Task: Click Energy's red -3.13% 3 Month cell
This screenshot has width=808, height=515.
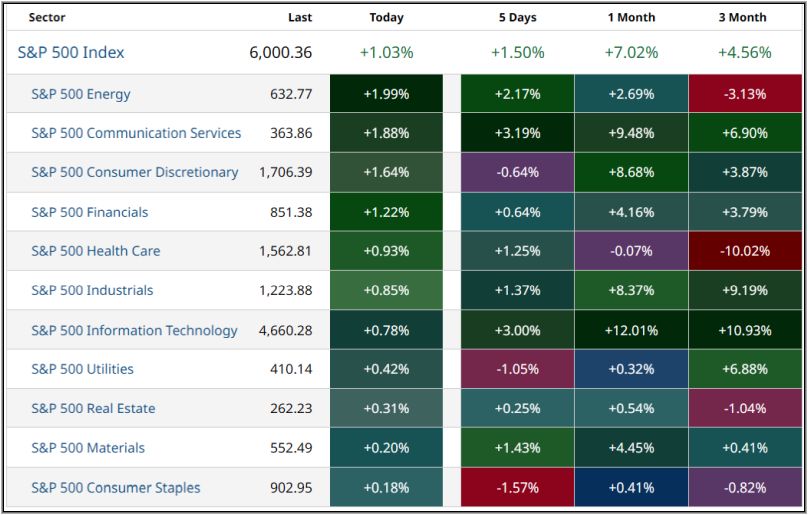Action: pos(746,94)
